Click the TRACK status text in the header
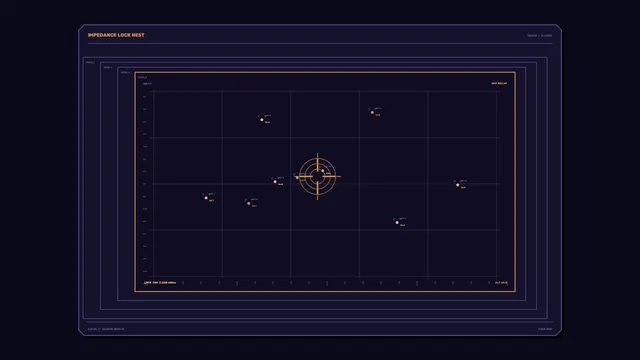This screenshot has width=640, height=360. pos(539,36)
